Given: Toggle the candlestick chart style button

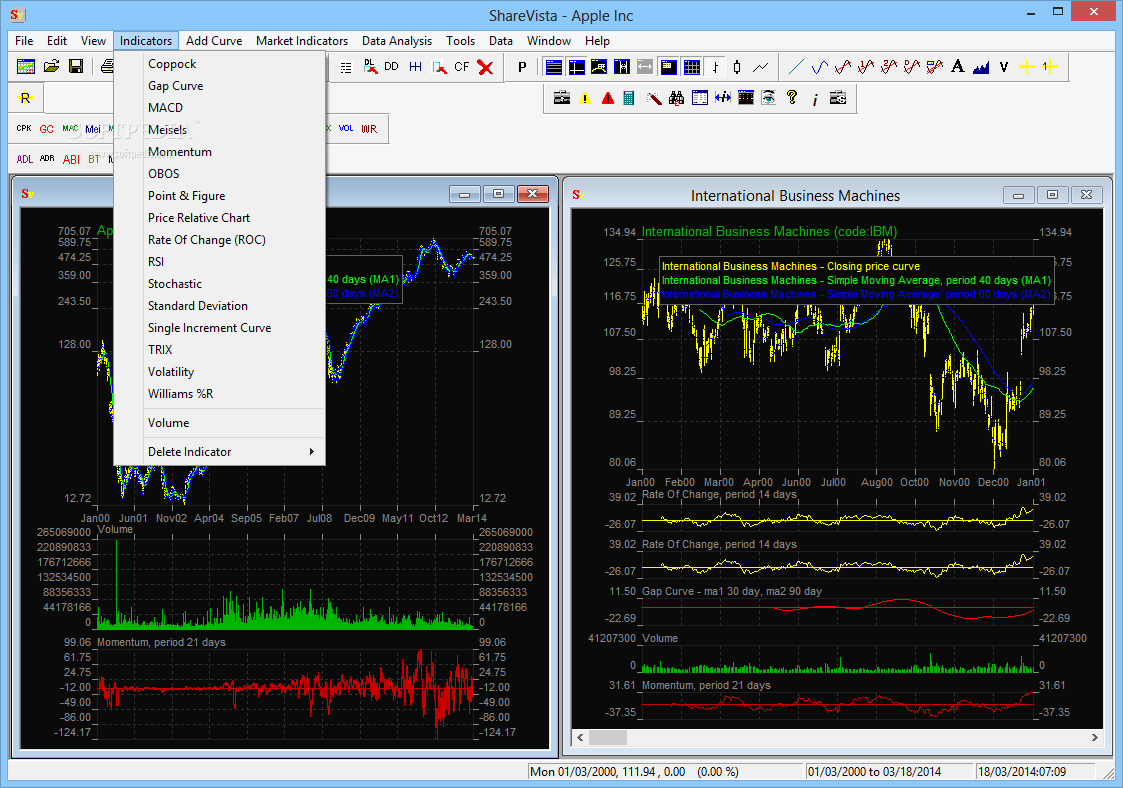Looking at the screenshot, I should (x=737, y=67).
